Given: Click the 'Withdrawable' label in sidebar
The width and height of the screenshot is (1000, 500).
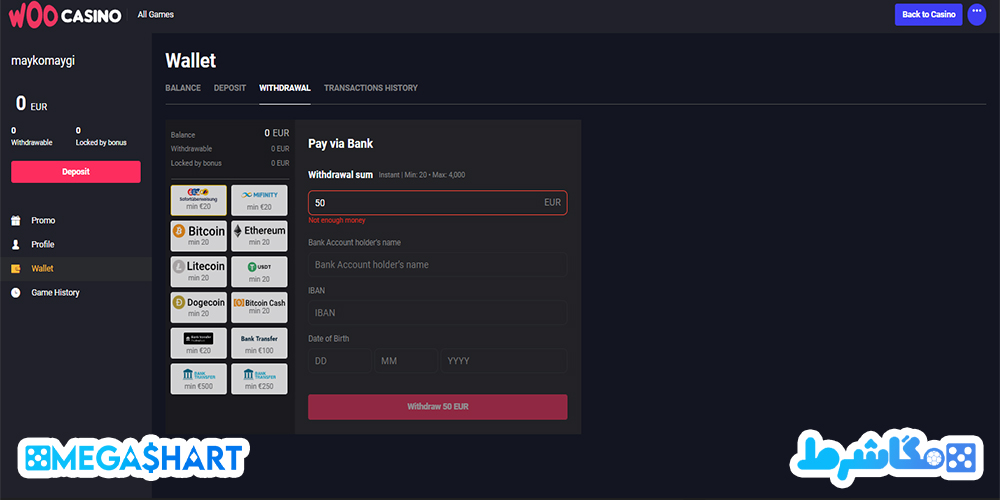Looking at the screenshot, I should (32, 143).
